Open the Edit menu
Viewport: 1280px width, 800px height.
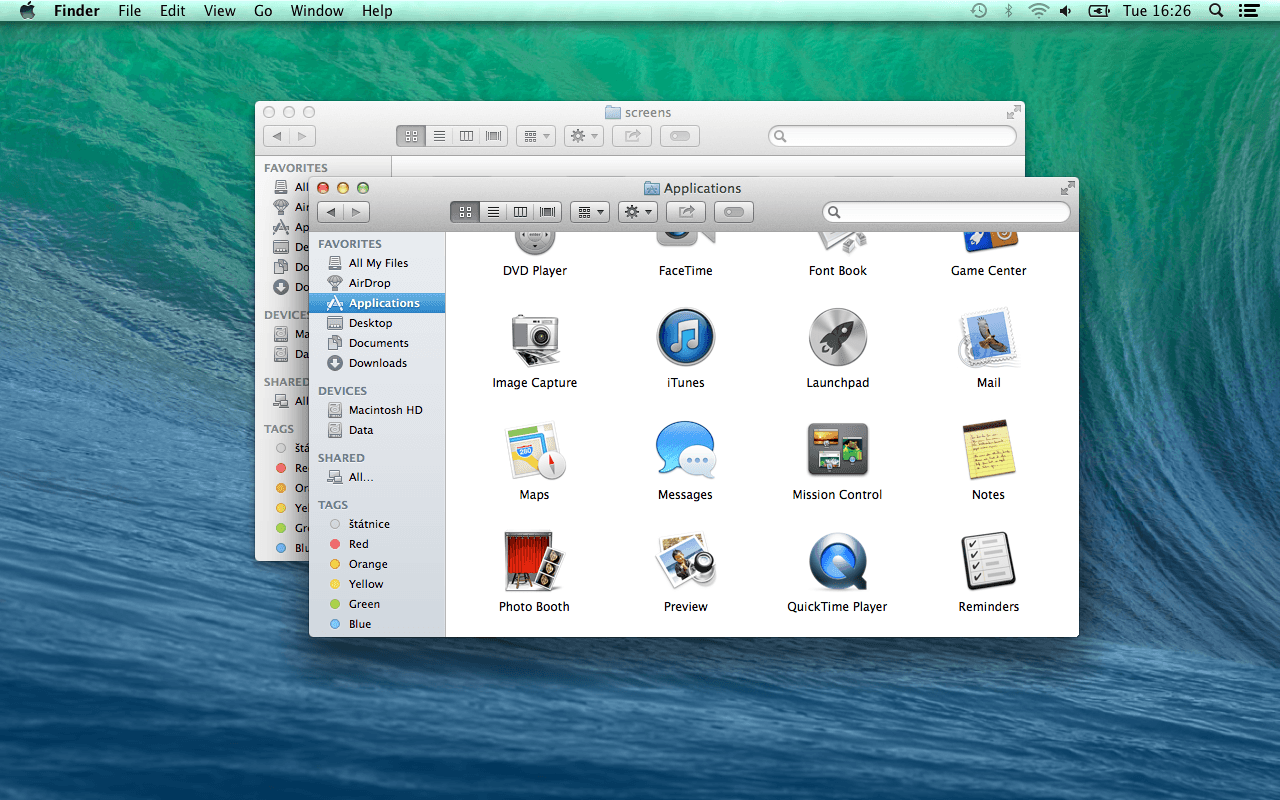click(173, 11)
